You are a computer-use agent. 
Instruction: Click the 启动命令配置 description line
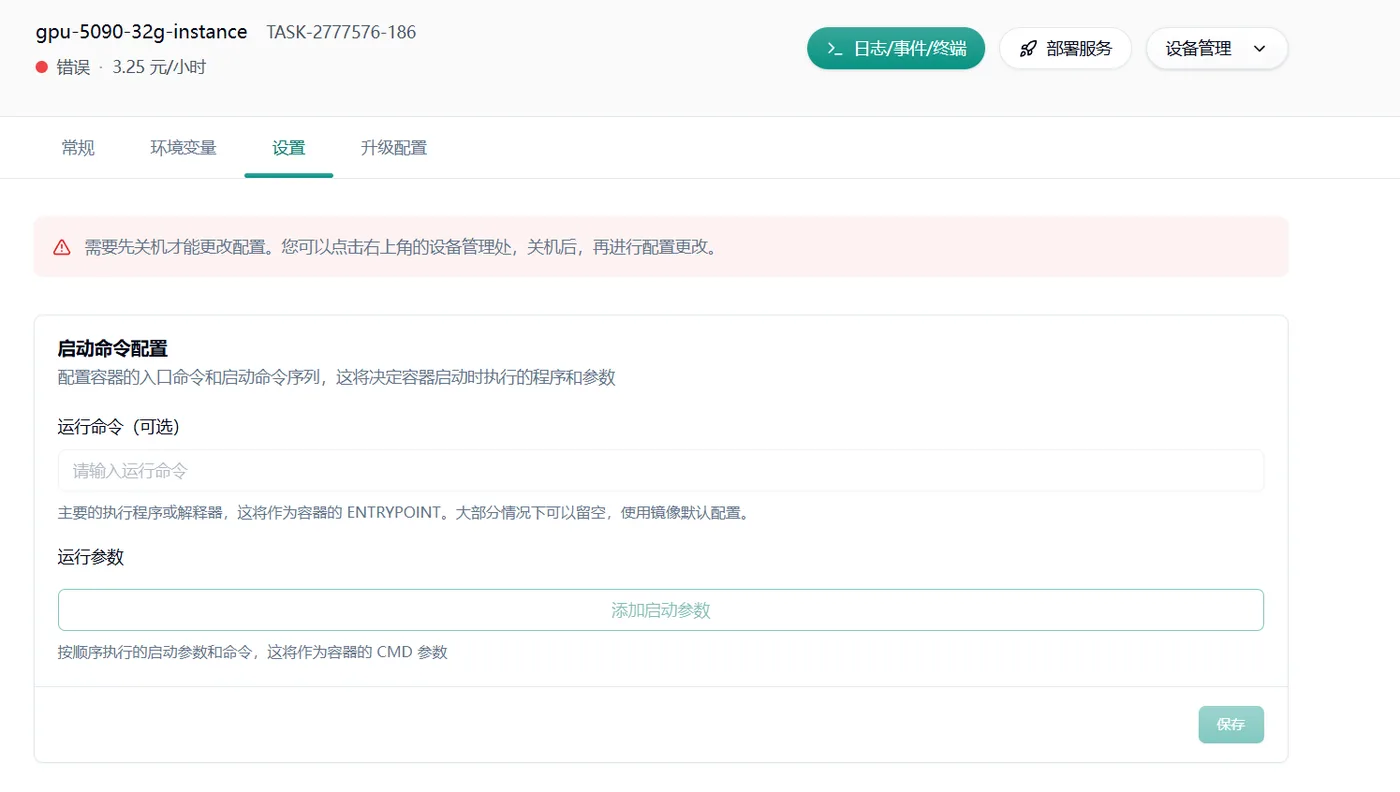pos(337,377)
